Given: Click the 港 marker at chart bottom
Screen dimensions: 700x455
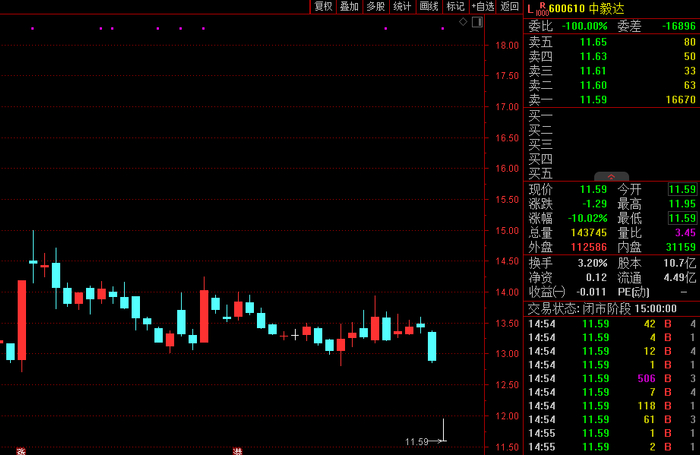Looking at the screenshot, I should pyautogui.click(x=237, y=451).
